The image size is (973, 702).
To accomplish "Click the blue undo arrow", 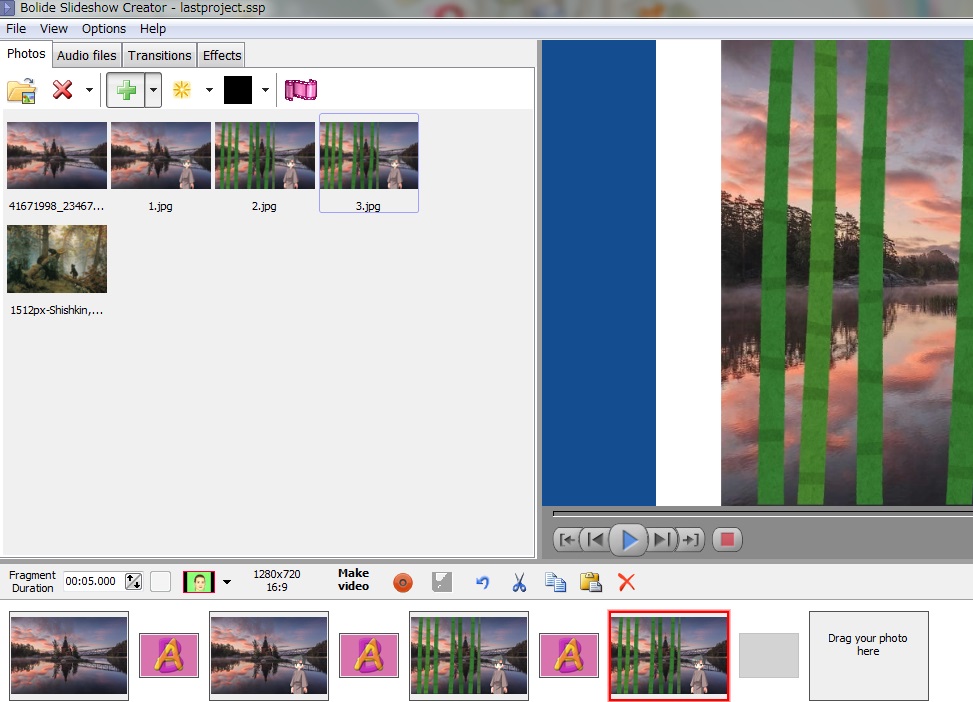I will 483,582.
